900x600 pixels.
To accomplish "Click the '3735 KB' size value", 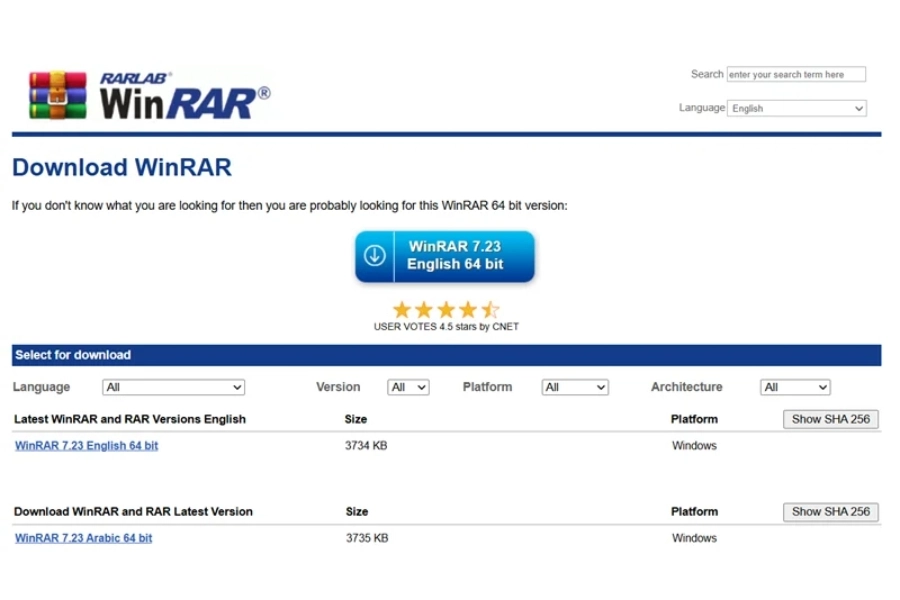I will pyautogui.click(x=367, y=538).
